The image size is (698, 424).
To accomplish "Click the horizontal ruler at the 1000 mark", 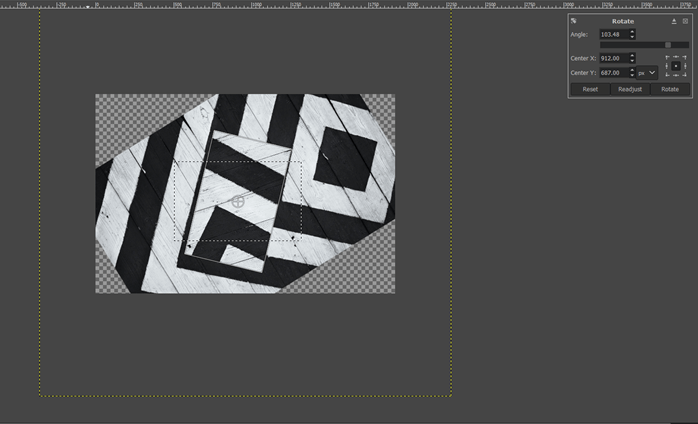I will tap(256, 4).
